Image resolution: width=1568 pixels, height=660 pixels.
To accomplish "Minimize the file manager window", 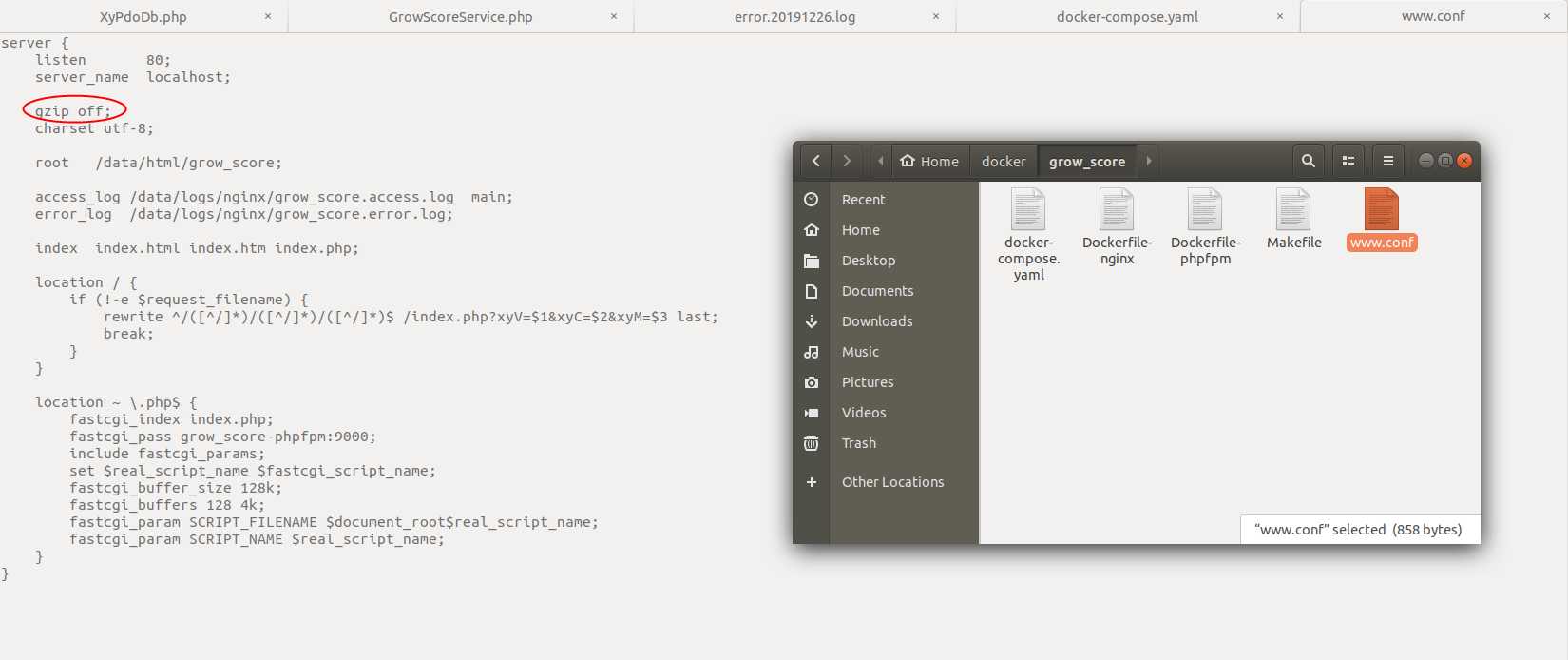I will [1425, 161].
